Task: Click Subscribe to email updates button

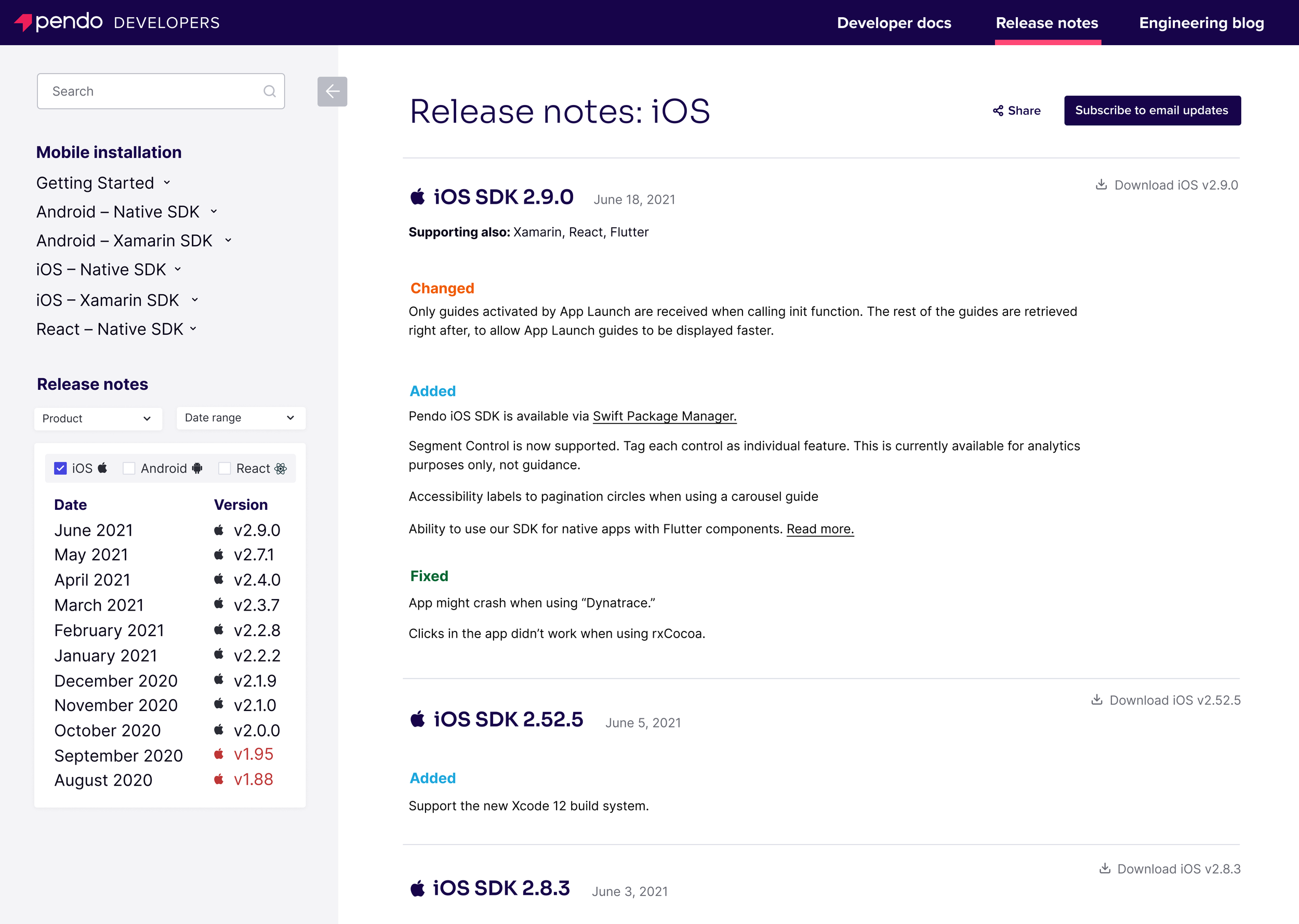Action: point(1152,110)
